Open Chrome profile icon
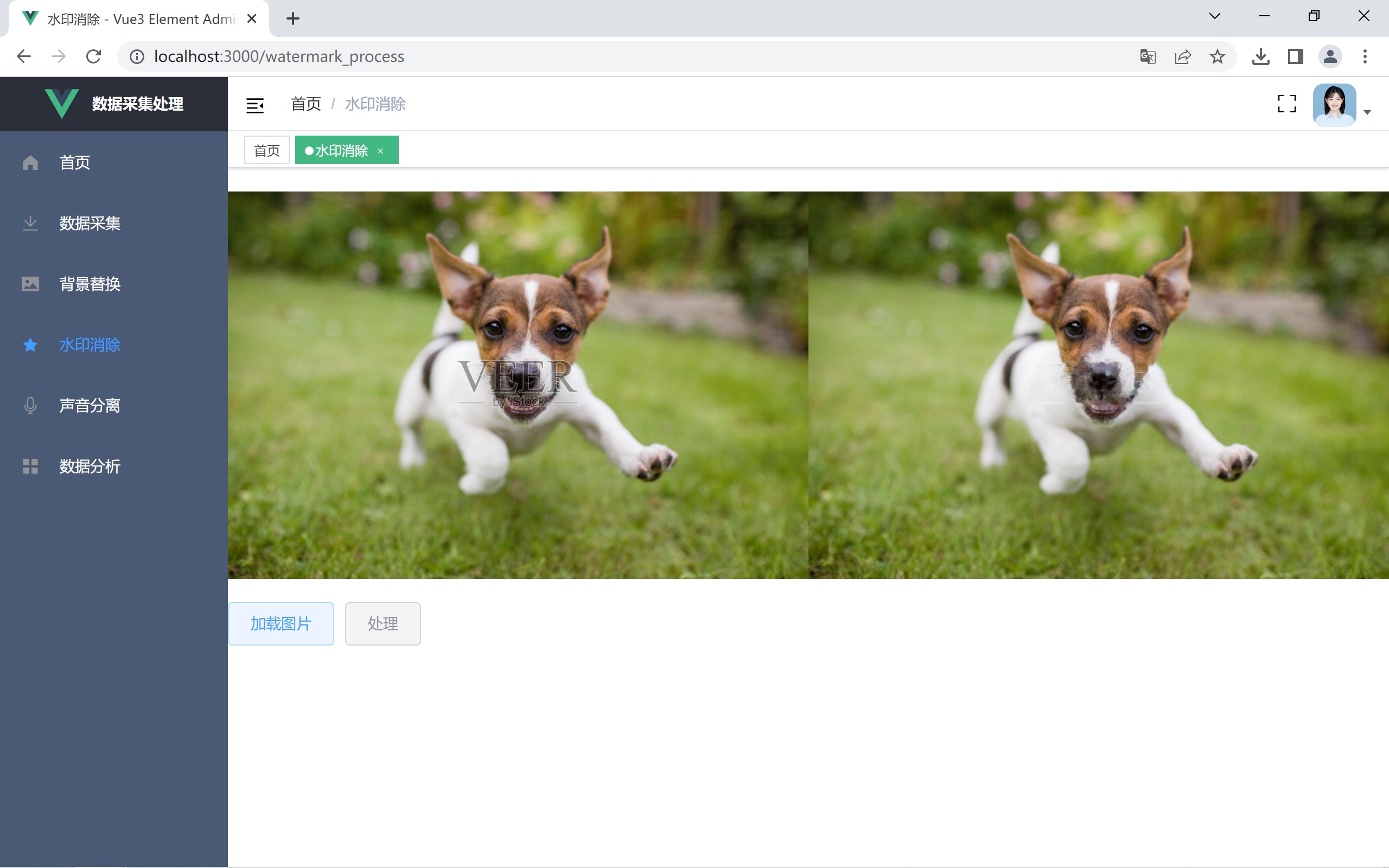Image resolution: width=1389 pixels, height=868 pixels. pyautogui.click(x=1330, y=56)
